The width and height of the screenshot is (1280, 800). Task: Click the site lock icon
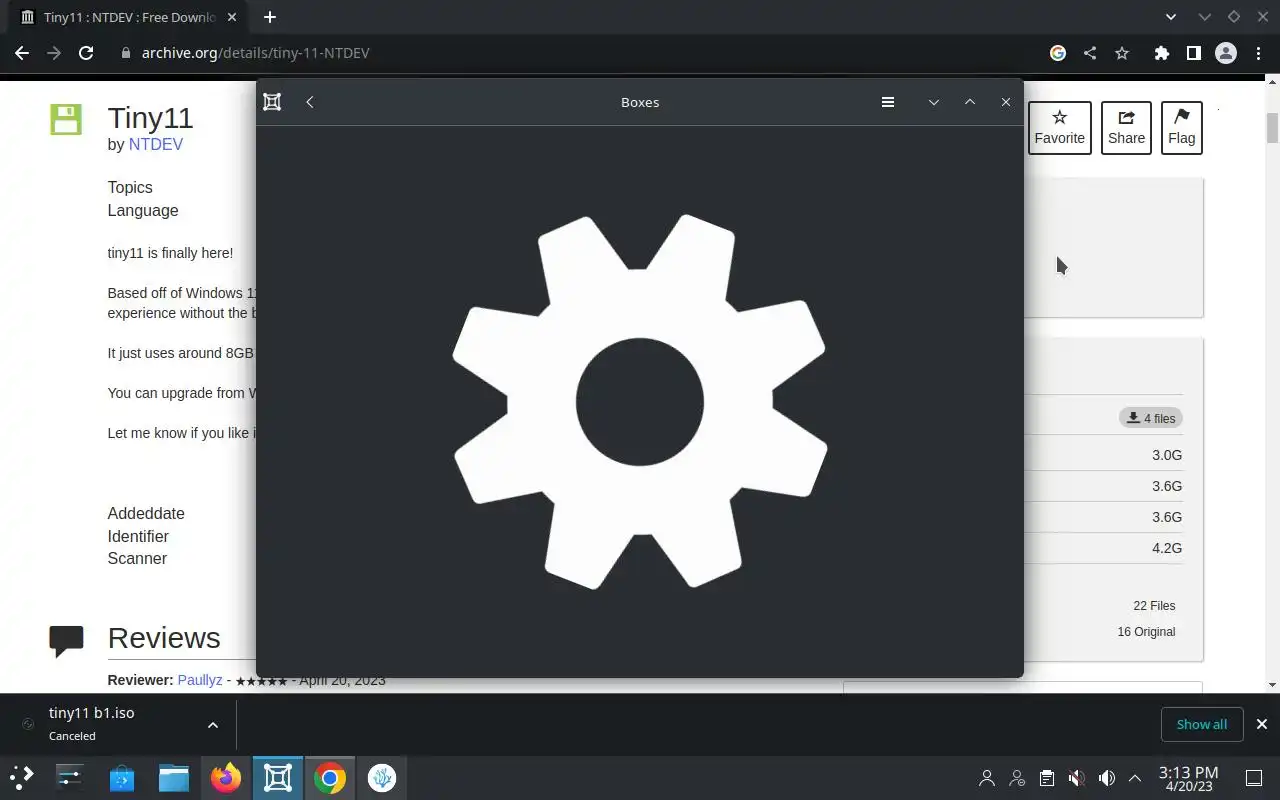tap(125, 53)
